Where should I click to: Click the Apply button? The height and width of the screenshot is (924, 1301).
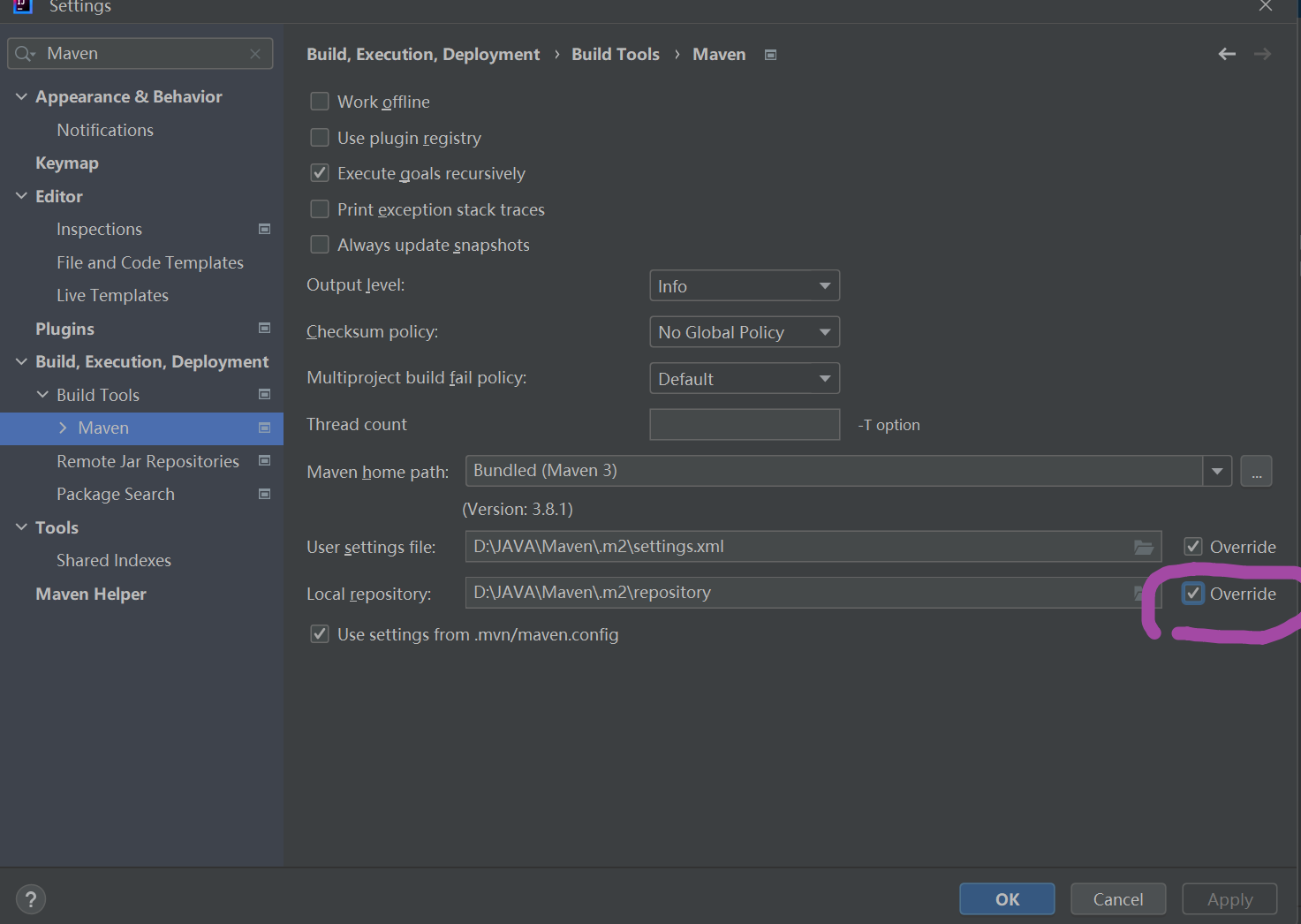coord(1229,899)
